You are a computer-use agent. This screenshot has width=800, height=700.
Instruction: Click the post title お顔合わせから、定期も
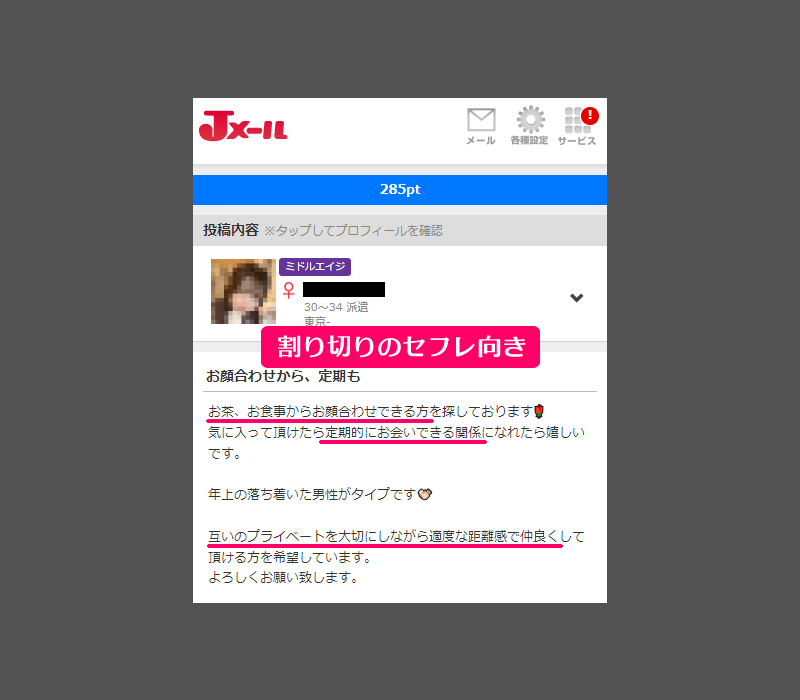tap(283, 376)
